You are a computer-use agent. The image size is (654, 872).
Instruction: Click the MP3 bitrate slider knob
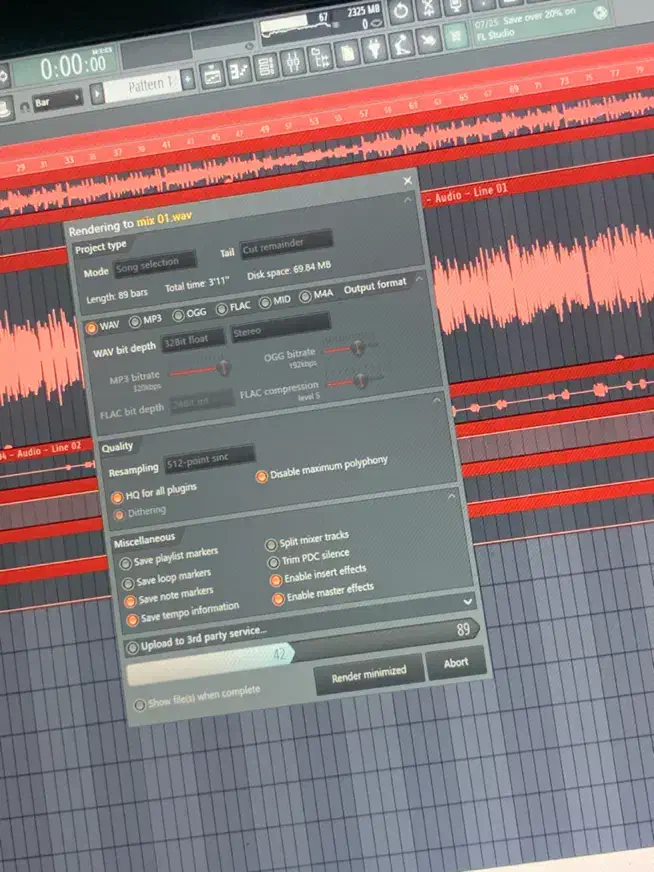click(x=224, y=367)
